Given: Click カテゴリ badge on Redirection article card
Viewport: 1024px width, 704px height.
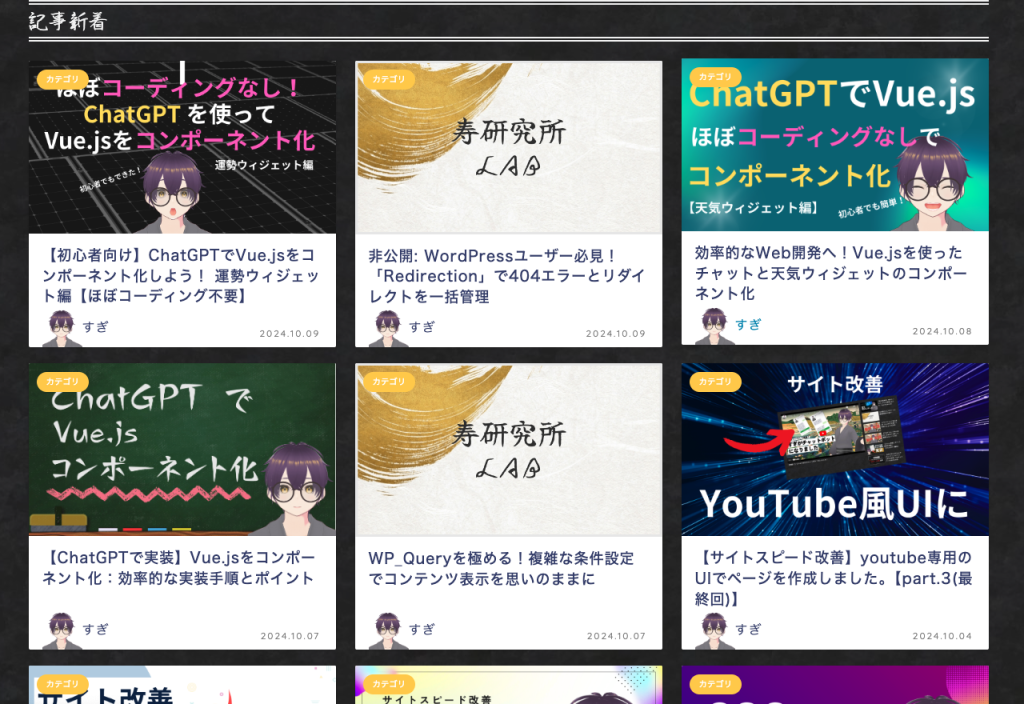Looking at the screenshot, I should 389,79.
